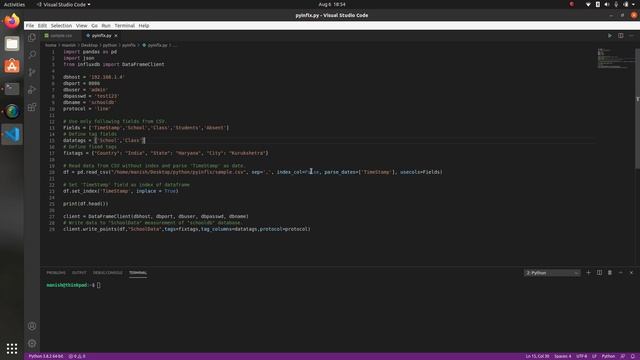640x360 pixels.
Task: Create a new terminal with the plus icon
Action: [588, 273]
